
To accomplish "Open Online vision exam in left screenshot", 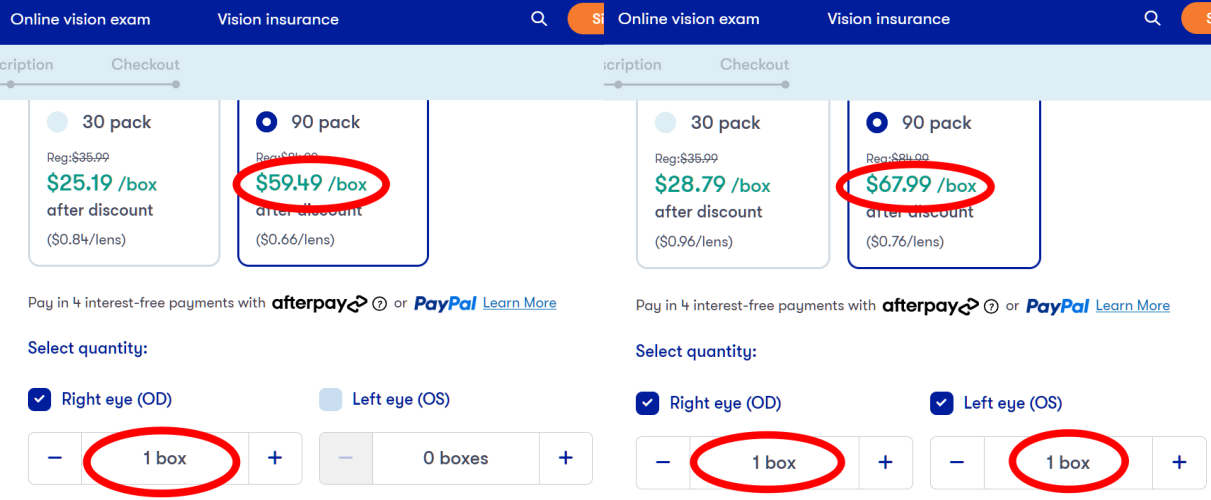I will 80,19.
